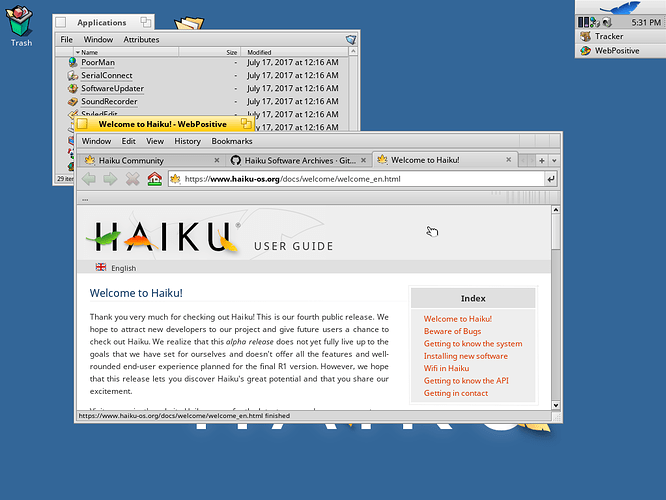Screen dimensions: 666x500
Task: Close the Haiku Software Archives tab
Action: (363, 160)
